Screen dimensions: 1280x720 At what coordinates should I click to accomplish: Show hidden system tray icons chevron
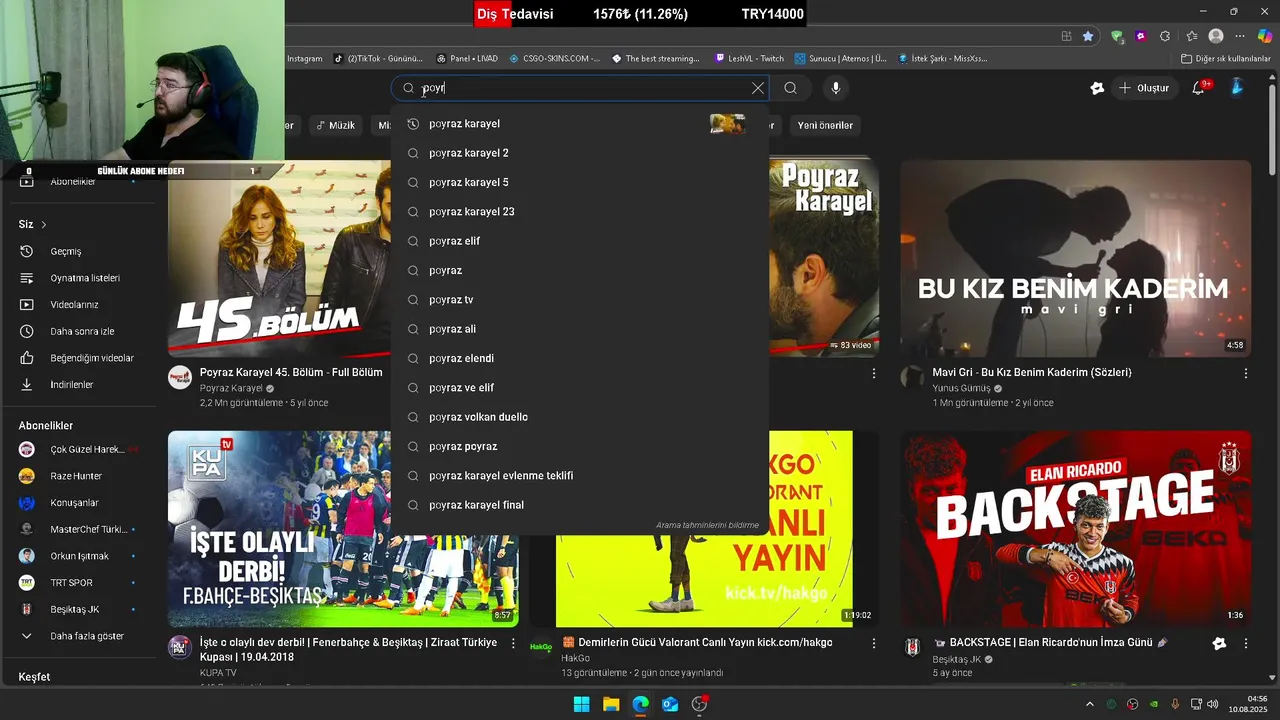(x=1089, y=704)
